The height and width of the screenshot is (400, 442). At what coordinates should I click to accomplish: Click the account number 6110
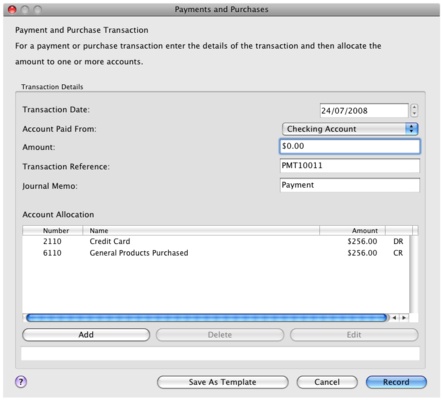click(x=52, y=253)
